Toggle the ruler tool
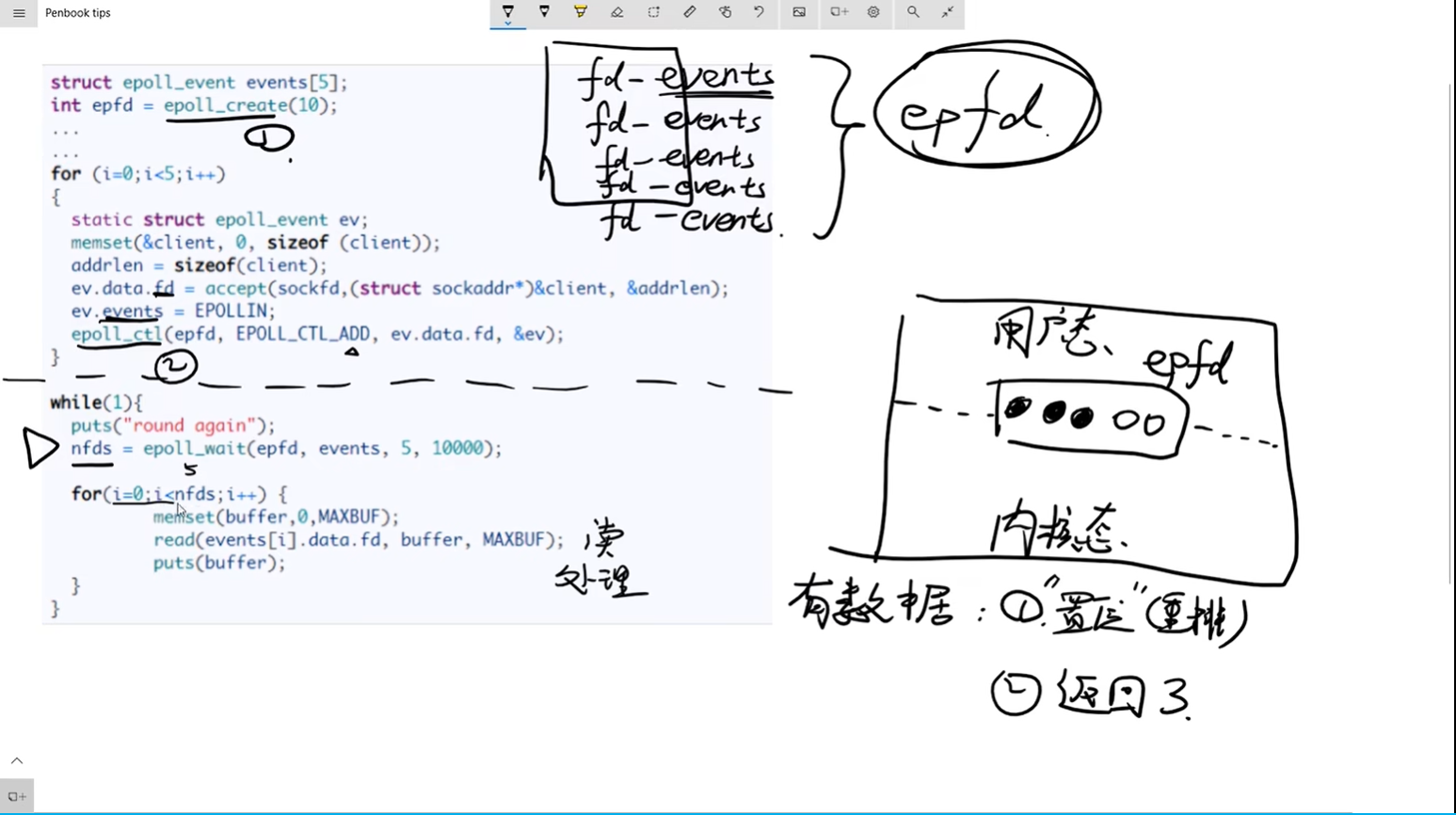The height and width of the screenshot is (815, 1456). coord(690,12)
